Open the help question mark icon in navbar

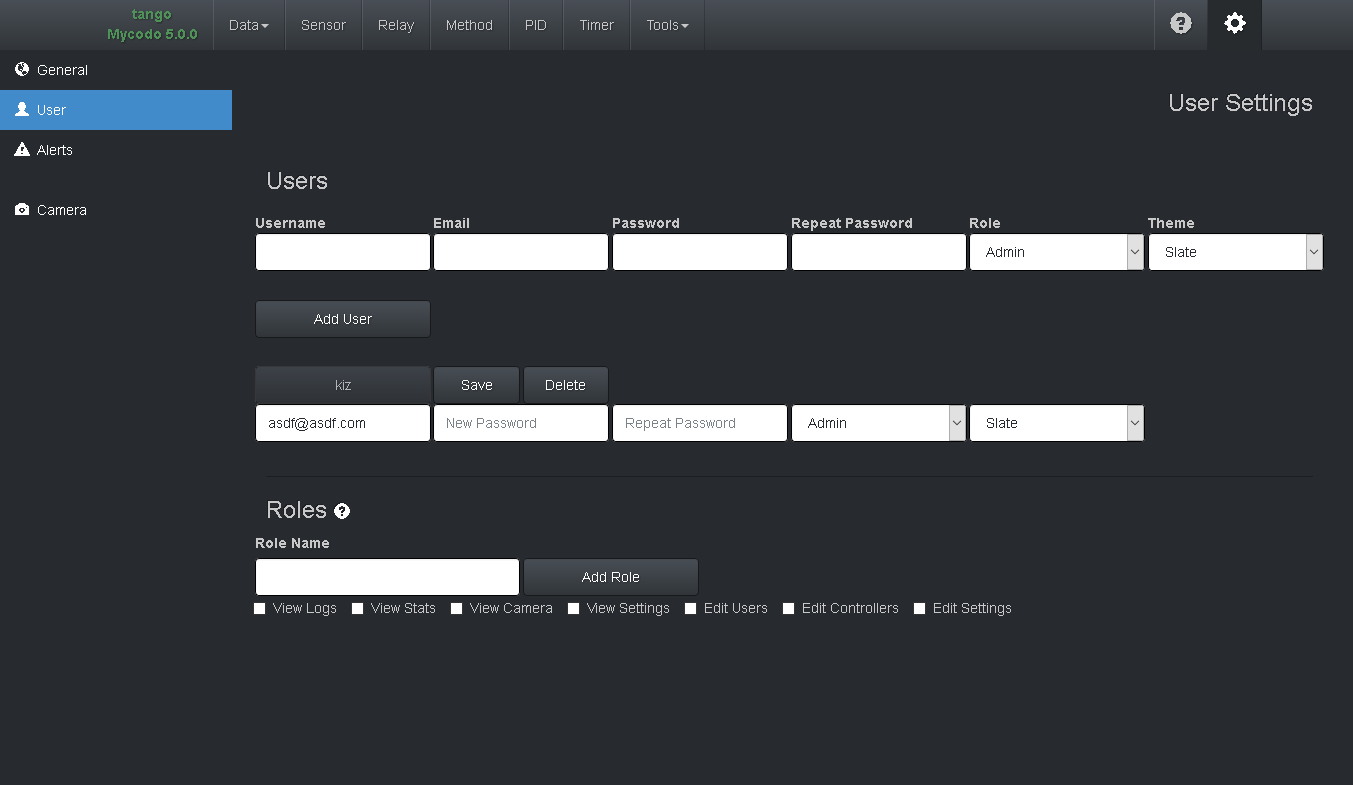(x=1180, y=25)
